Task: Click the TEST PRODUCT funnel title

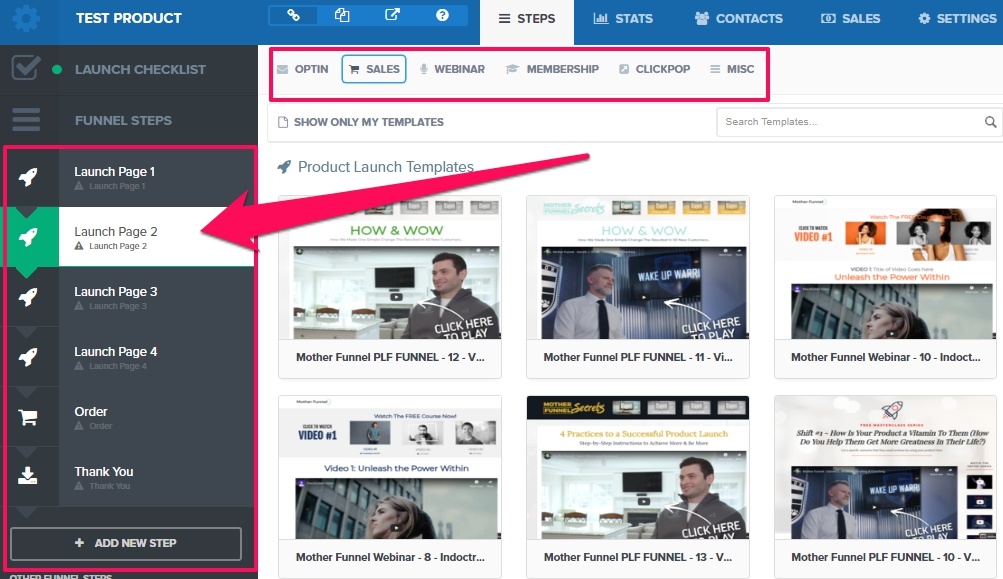Action: [x=129, y=18]
